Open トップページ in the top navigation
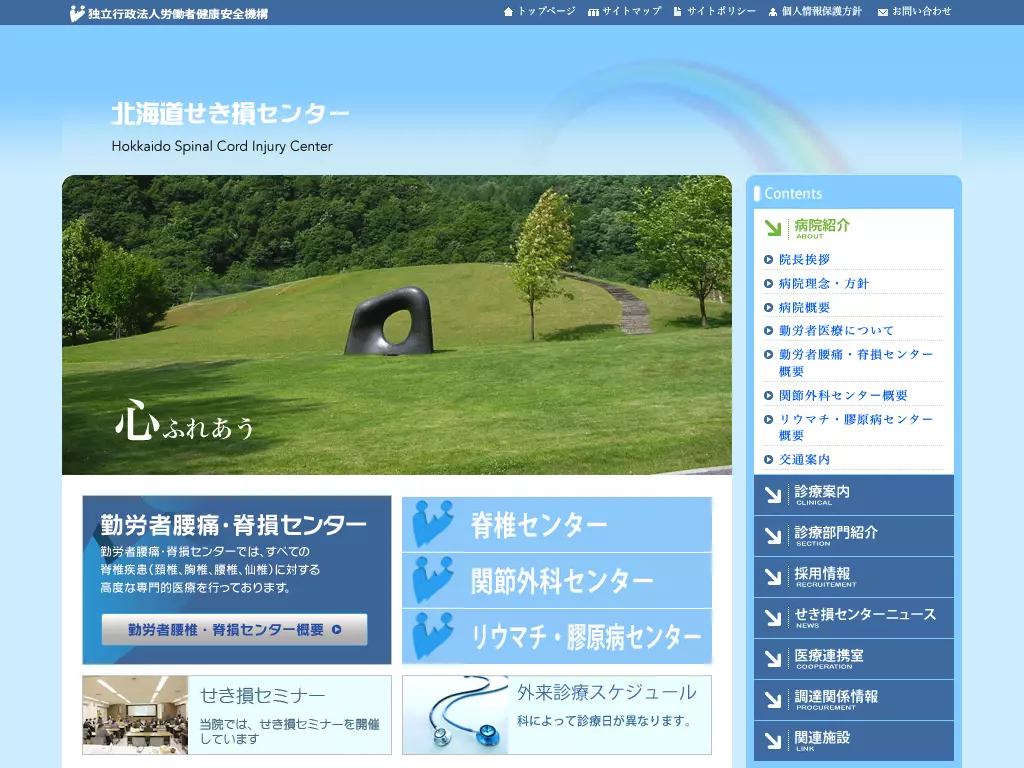 point(547,12)
